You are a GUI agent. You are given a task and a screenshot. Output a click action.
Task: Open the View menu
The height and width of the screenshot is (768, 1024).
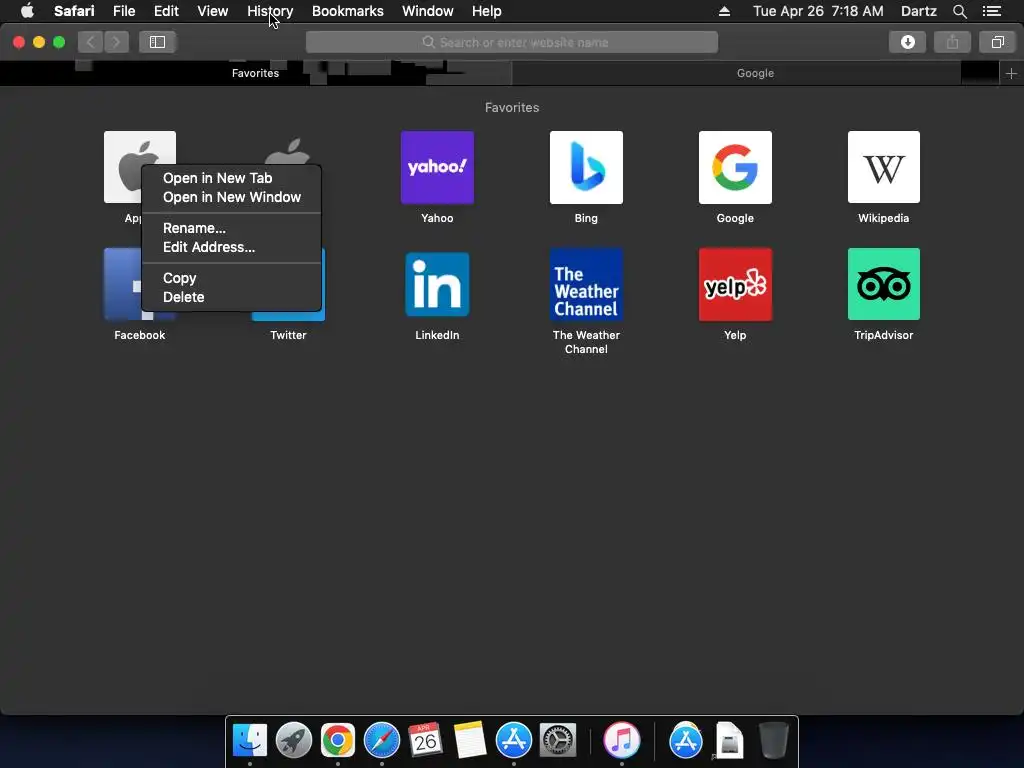pyautogui.click(x=213, y=11)
